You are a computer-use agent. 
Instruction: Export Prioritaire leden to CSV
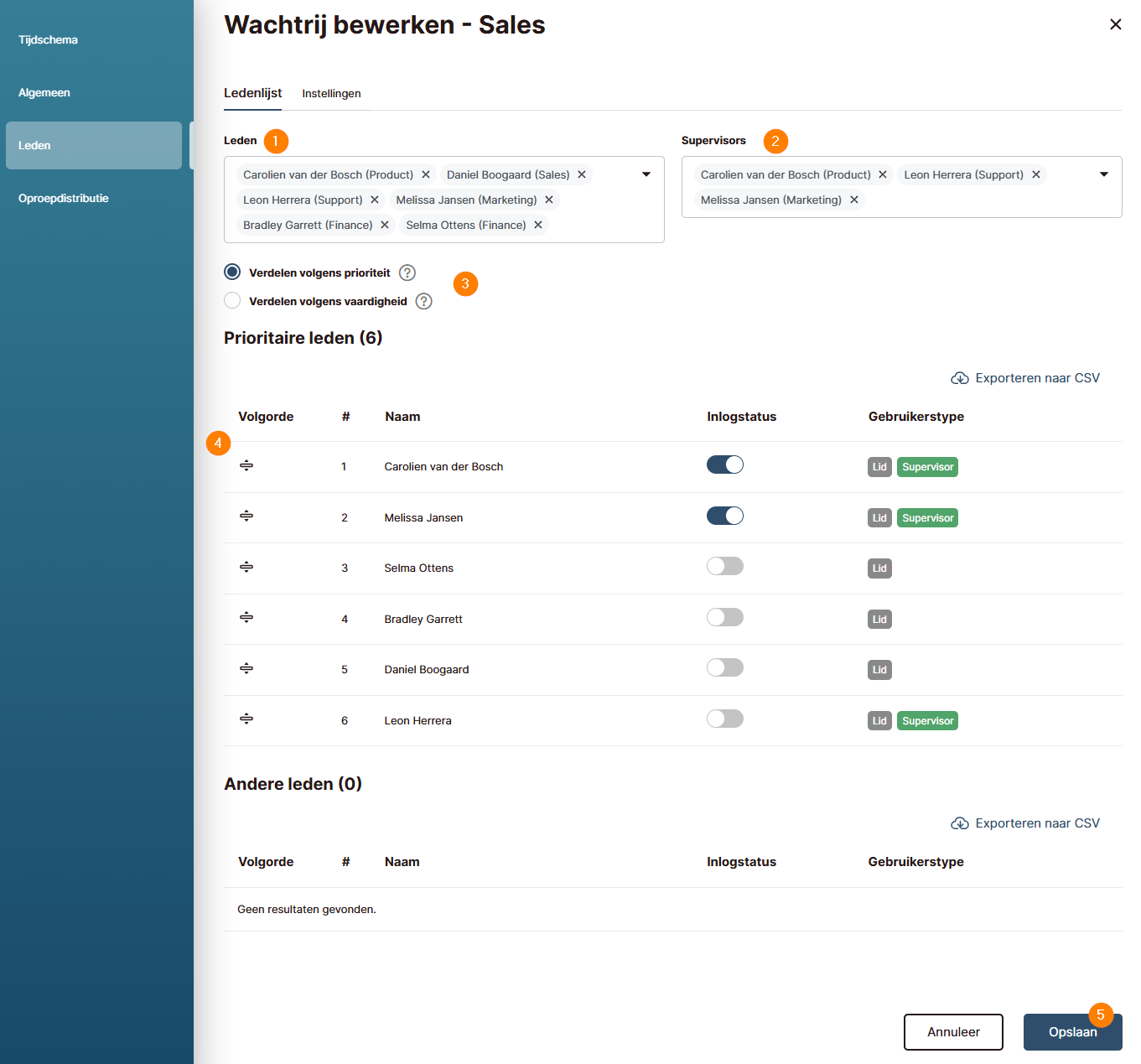pos(1025,378)
